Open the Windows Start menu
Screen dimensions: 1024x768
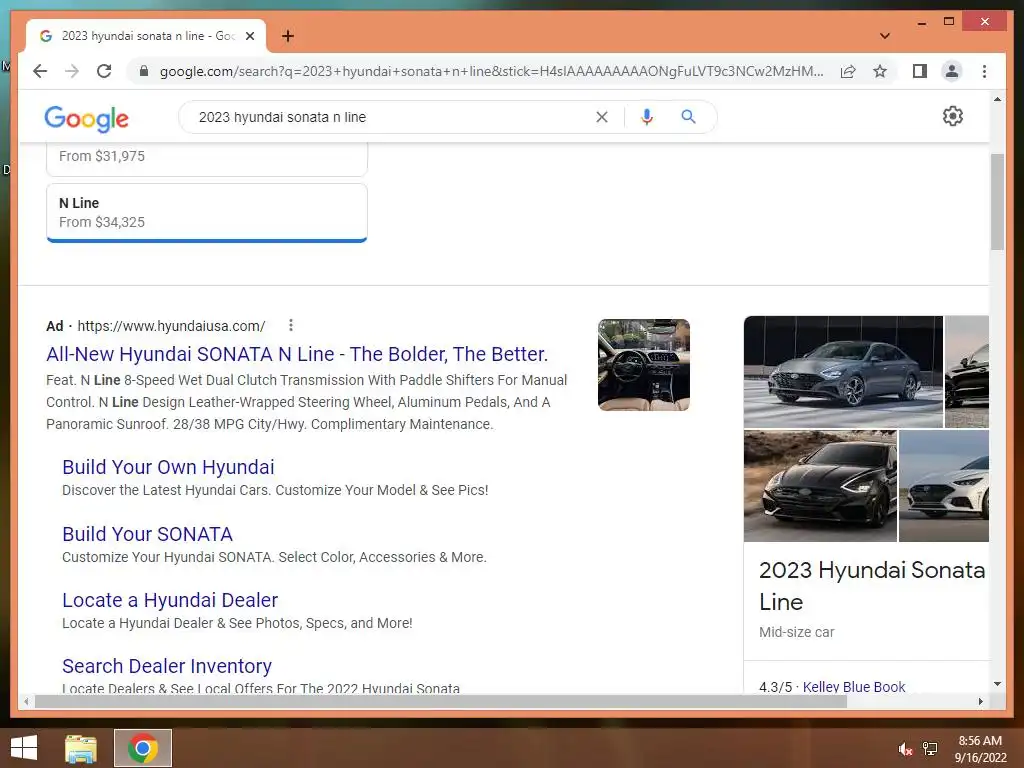(x=24, y=748)
